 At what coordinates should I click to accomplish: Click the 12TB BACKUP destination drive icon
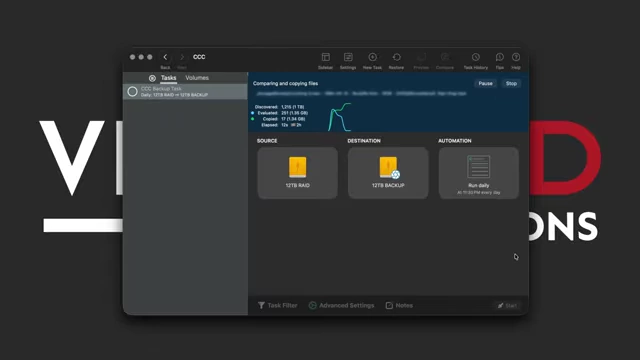pos(389,167)
